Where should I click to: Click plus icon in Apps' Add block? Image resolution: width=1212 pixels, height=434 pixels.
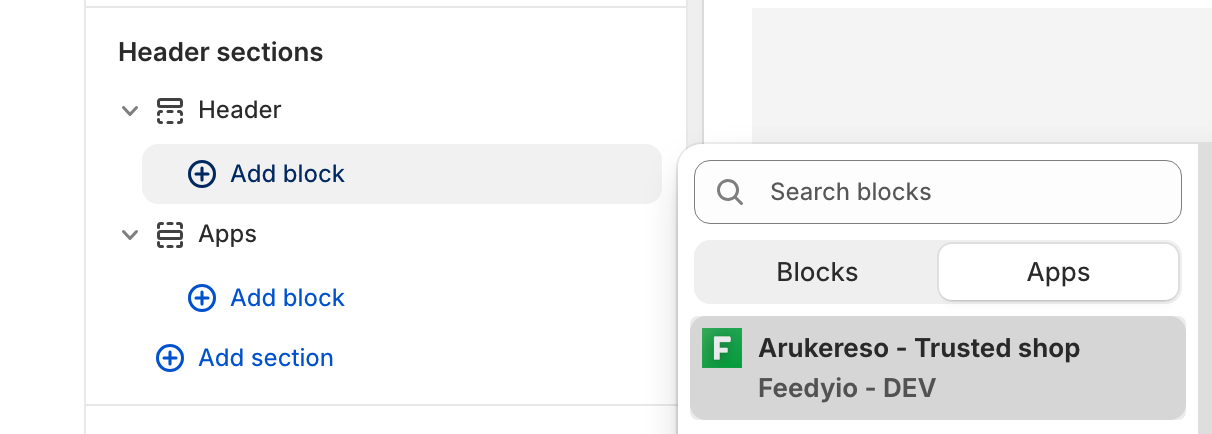(202, 298)
